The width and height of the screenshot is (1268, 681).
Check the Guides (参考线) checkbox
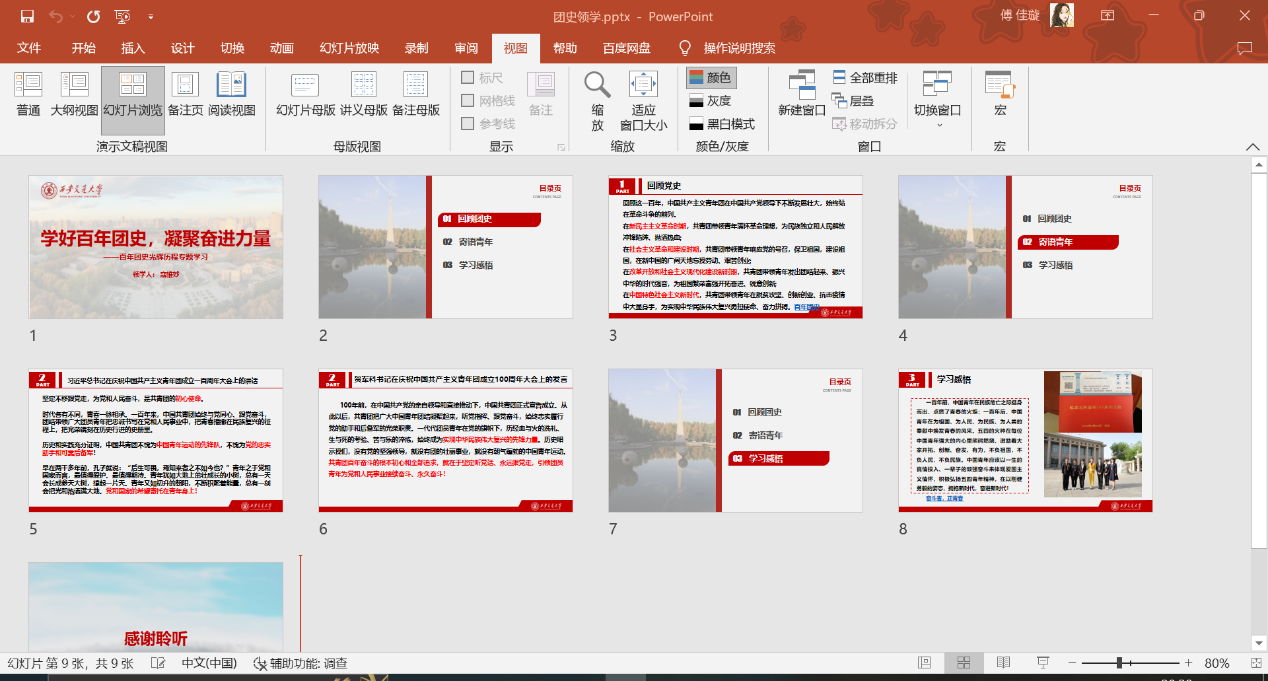click(x=468, y=124)
